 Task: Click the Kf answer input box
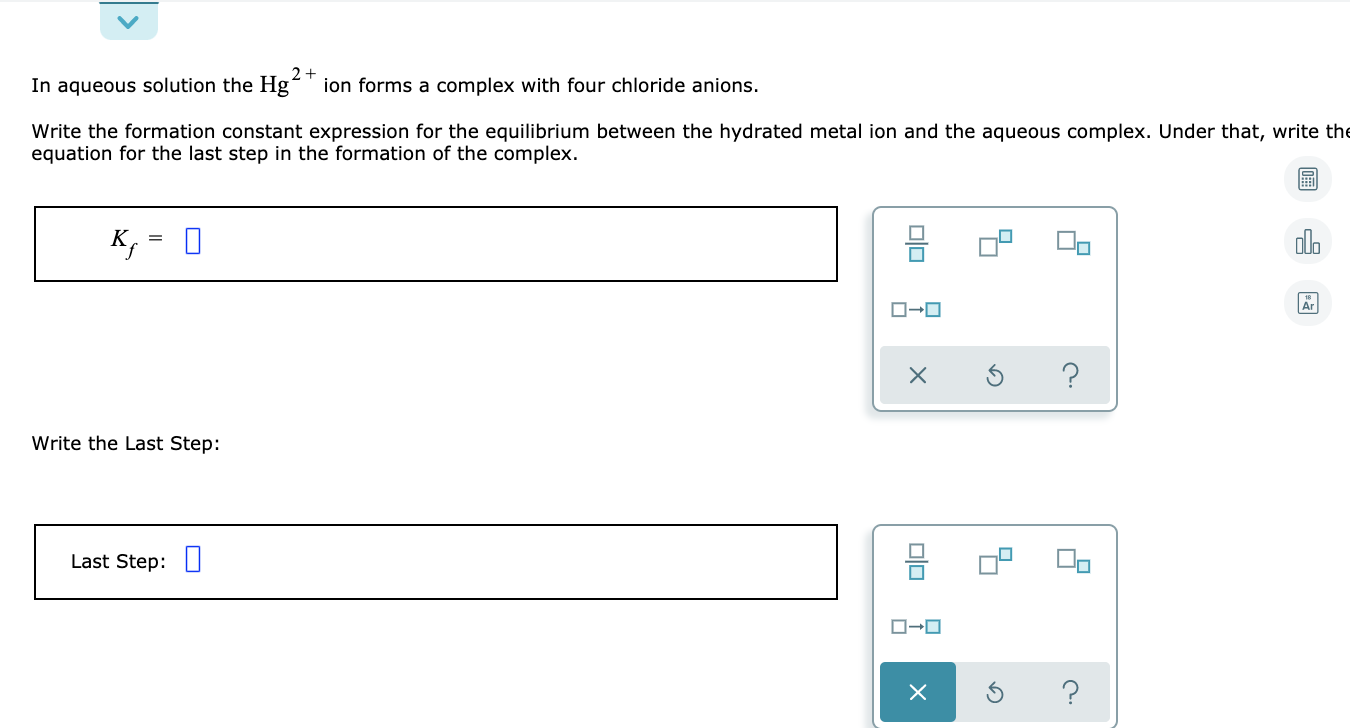(193, 240)
